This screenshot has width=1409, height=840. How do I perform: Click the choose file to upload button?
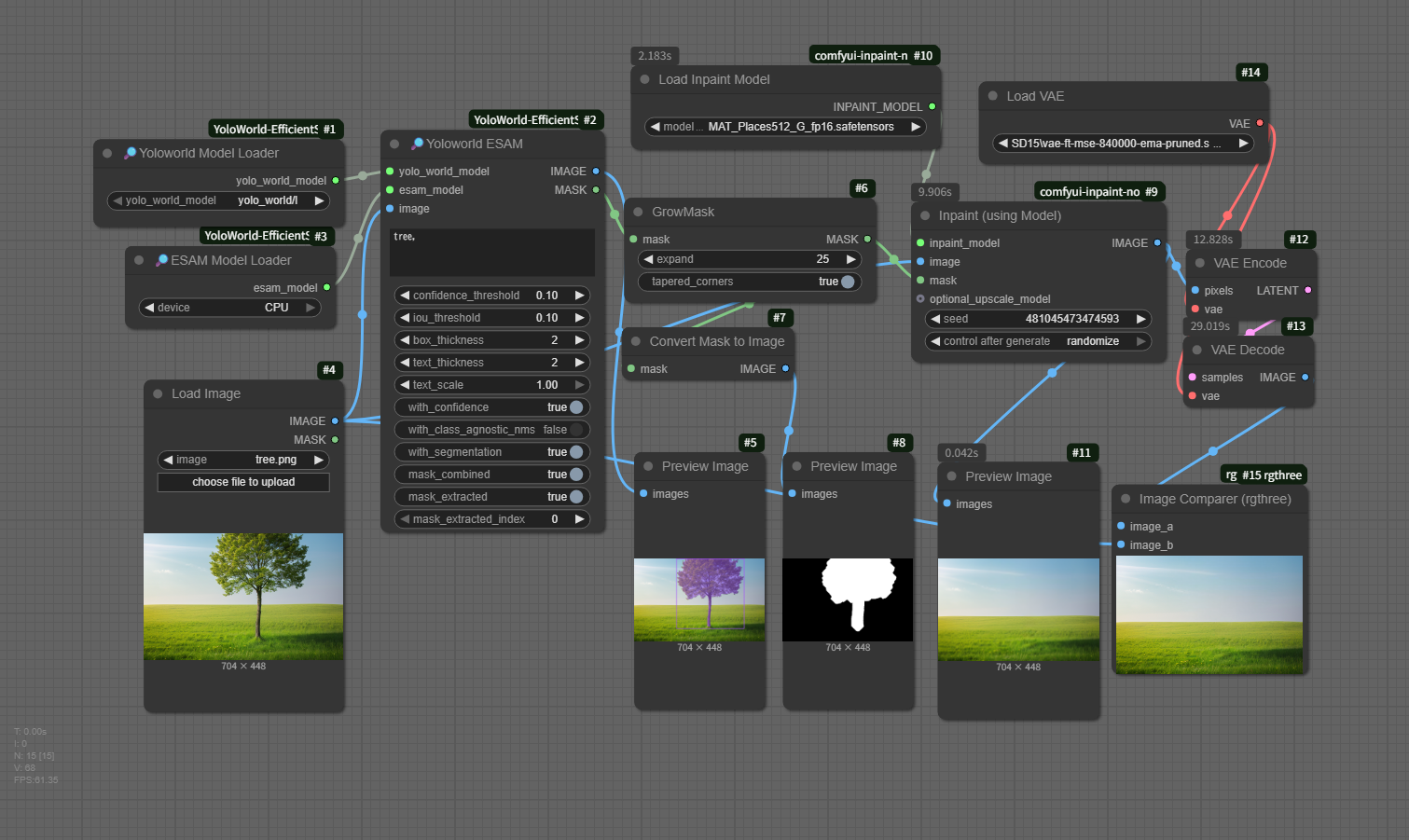tap(243, 482)
